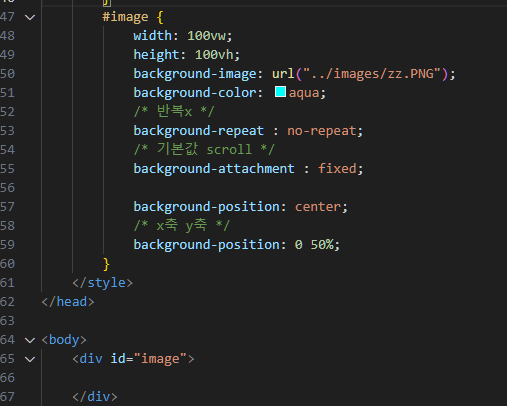507x406 pixels.
Task: Collapse the #image rule on line 47
Action: 30,17
